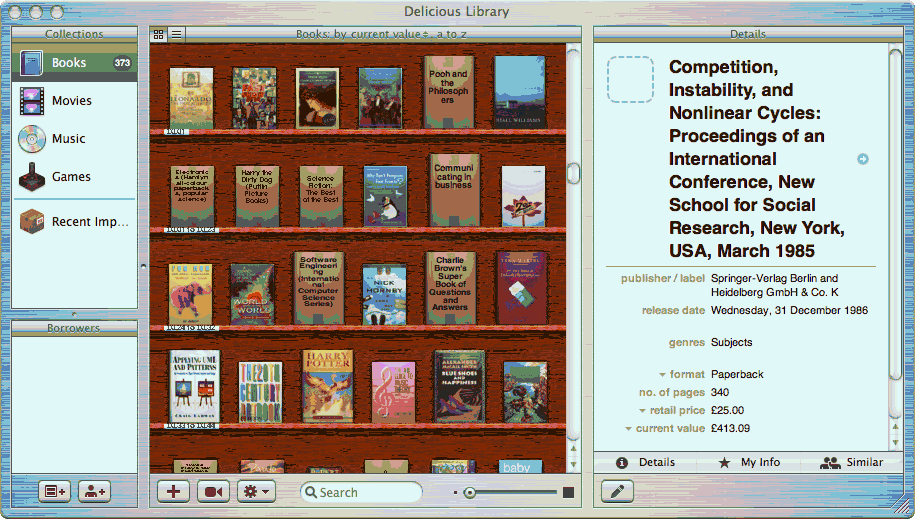Screen dimensions: 915x519
Task: Expand the format disclosure triangle
Action: coord(662,375)
